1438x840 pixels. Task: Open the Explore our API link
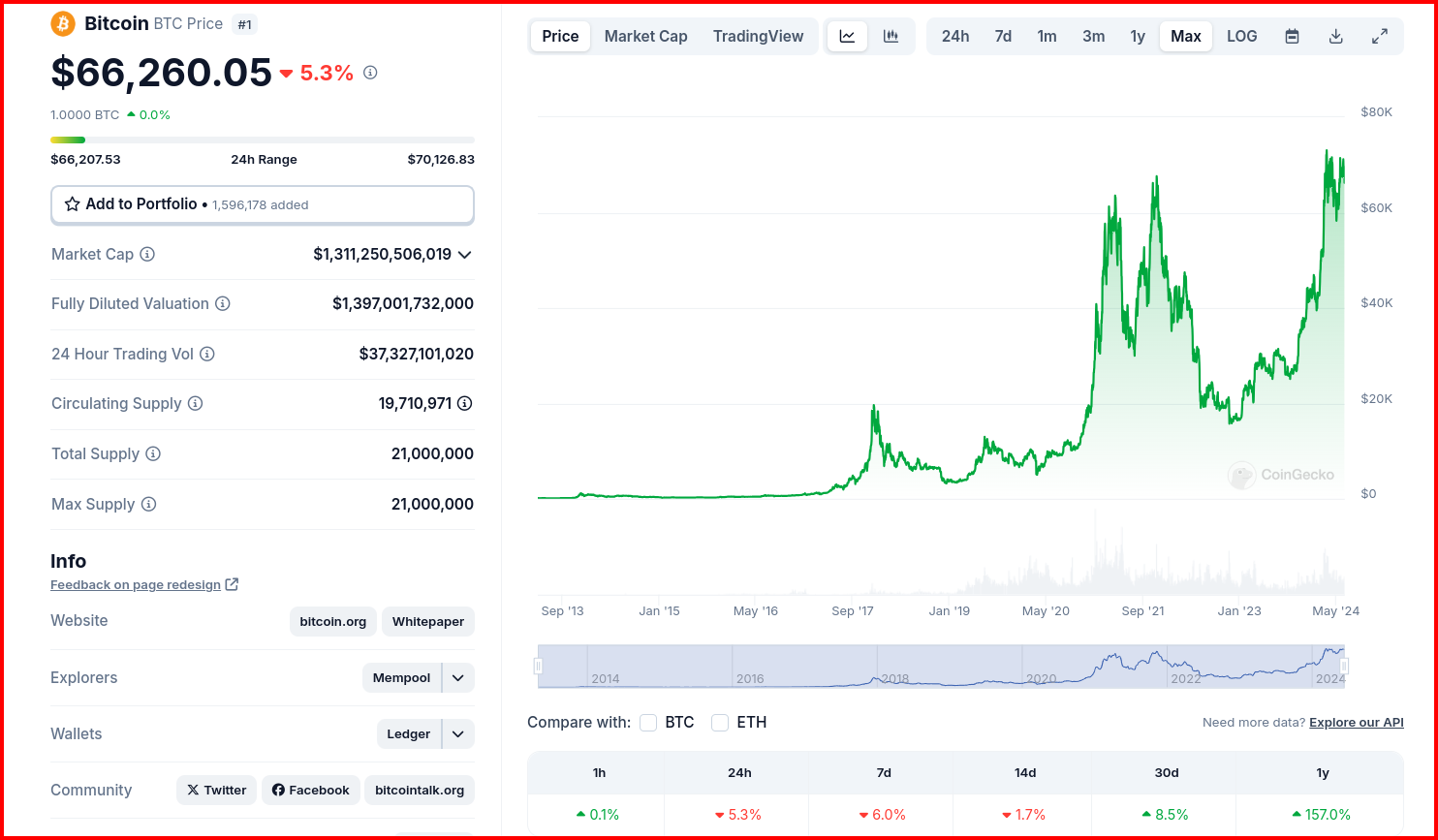[1357, 723]
